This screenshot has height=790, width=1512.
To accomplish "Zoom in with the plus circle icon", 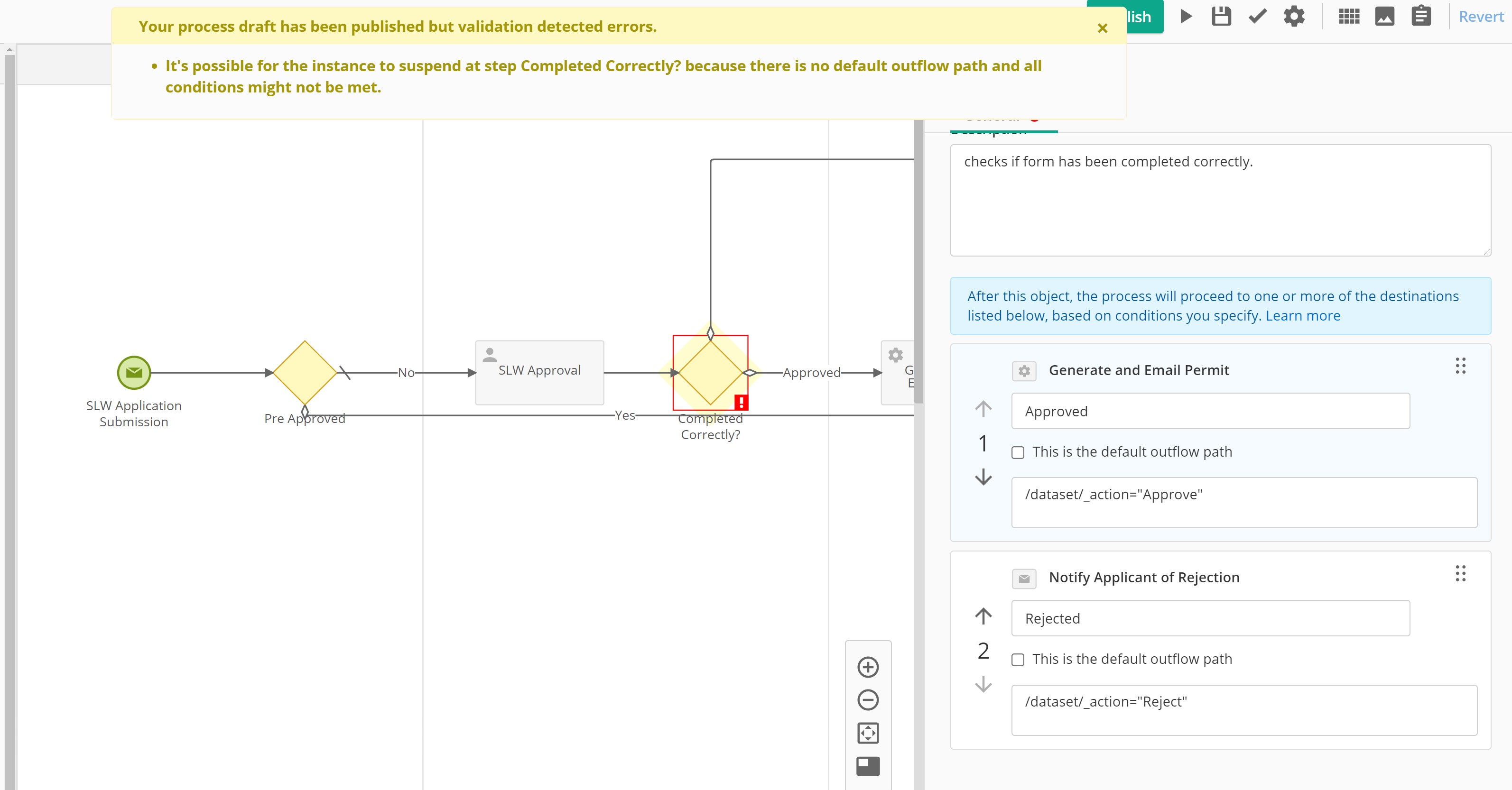I will [868, 667].
